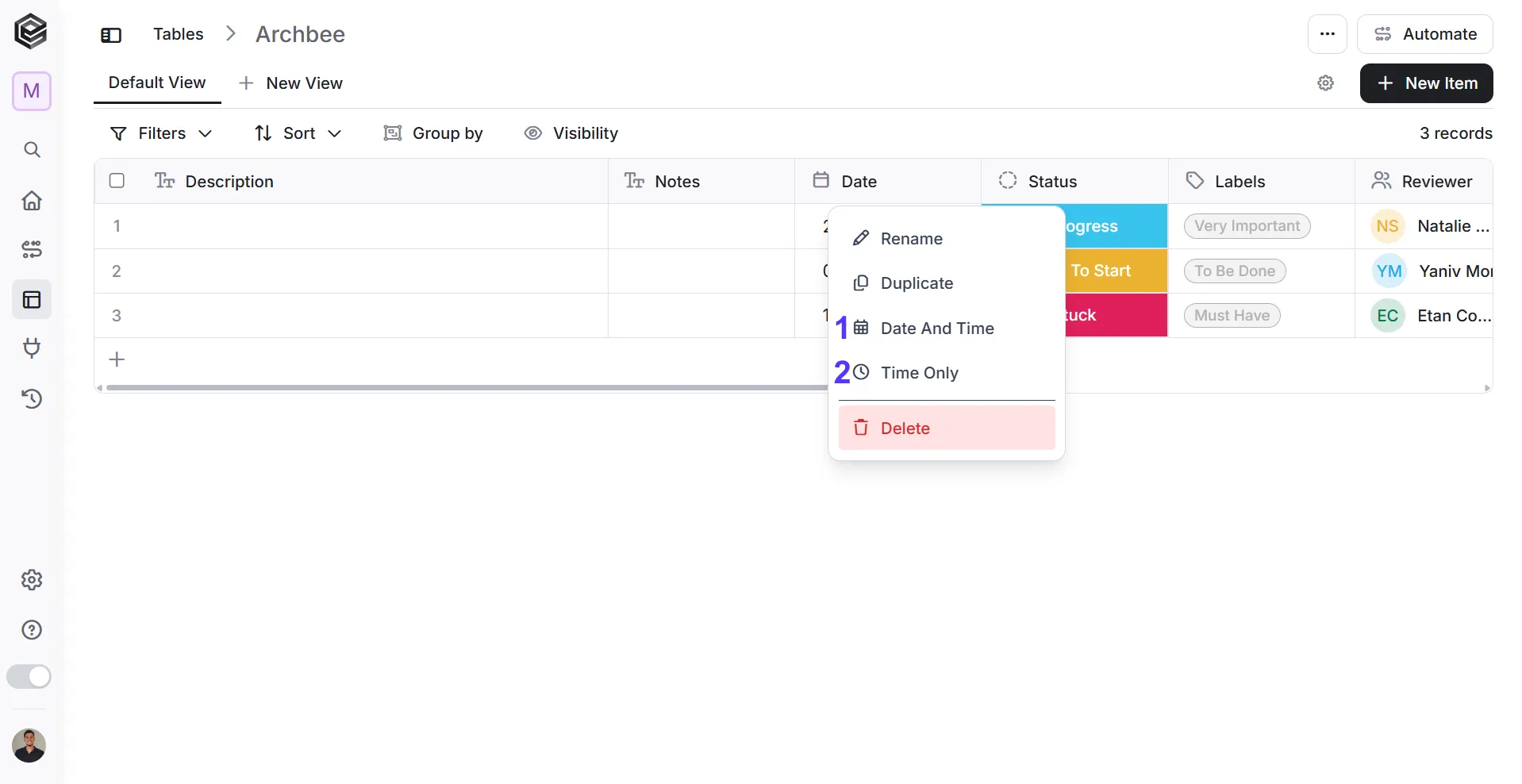The height and width of the screenshot is (784, 1522).
Task: Choose Rename from the context menu
Action: coord(946,239)
